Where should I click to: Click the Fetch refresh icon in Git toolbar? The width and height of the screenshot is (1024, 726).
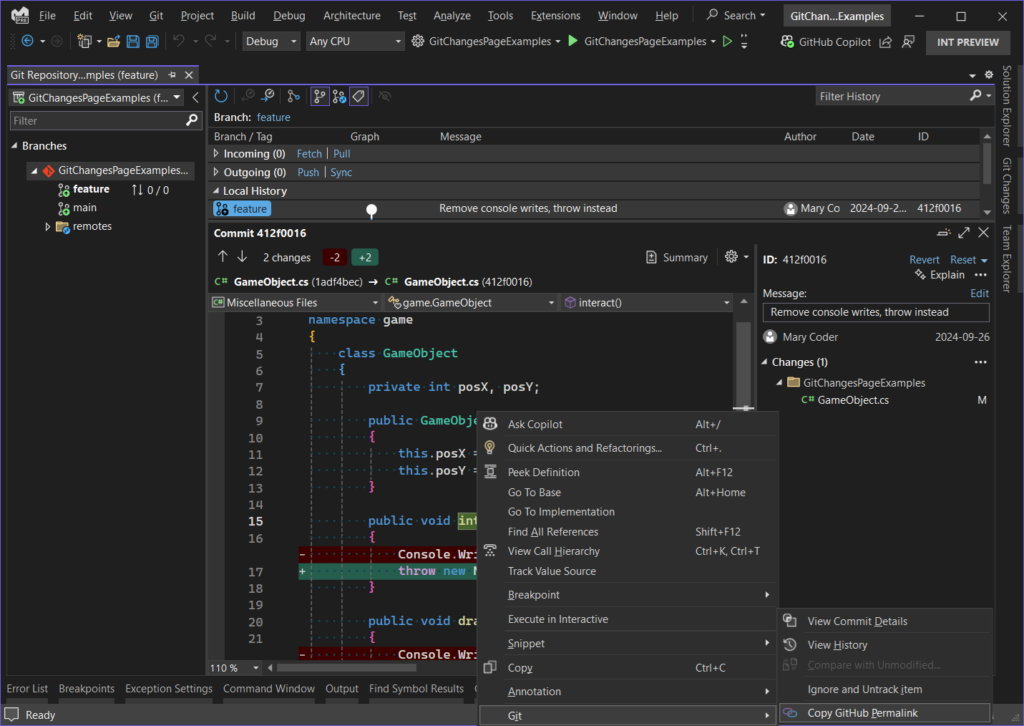point(220,96)
